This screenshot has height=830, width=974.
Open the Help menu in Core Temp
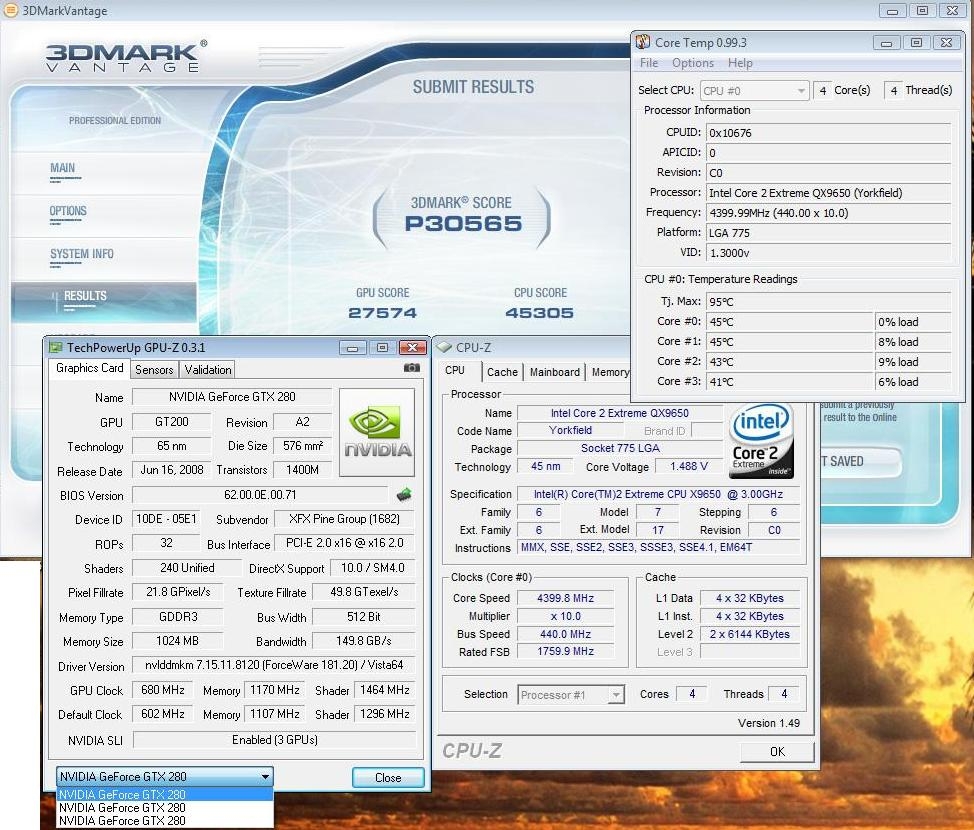(x=740, y=63)
